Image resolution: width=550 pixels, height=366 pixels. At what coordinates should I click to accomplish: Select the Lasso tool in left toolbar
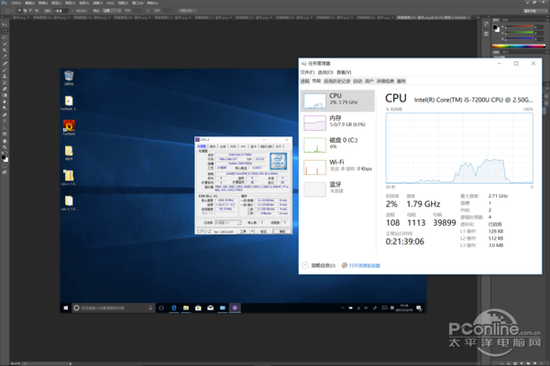click(5, 38)
